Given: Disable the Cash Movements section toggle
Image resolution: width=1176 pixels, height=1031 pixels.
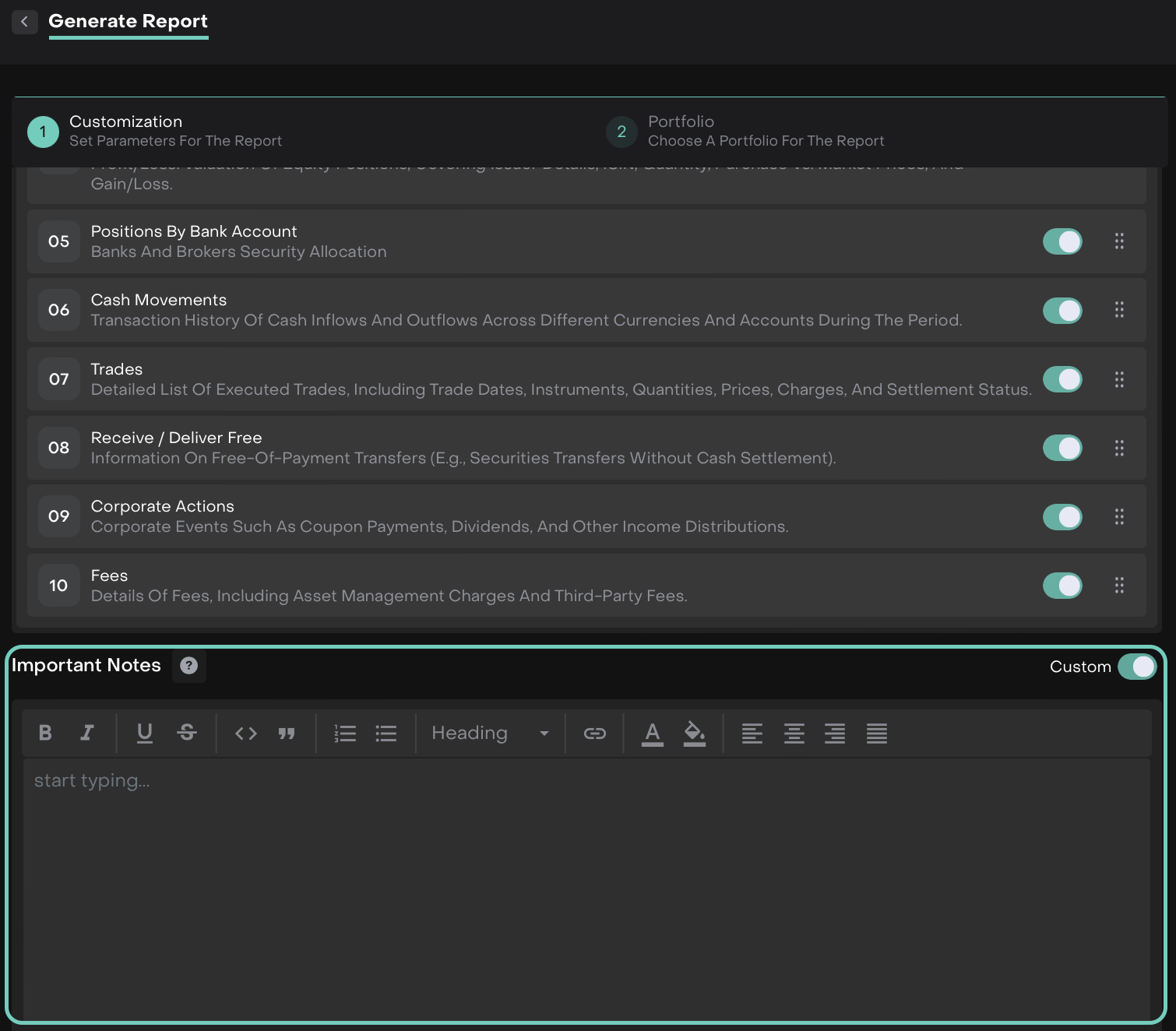Looking at the screenshot, I should click(1062, 311).
